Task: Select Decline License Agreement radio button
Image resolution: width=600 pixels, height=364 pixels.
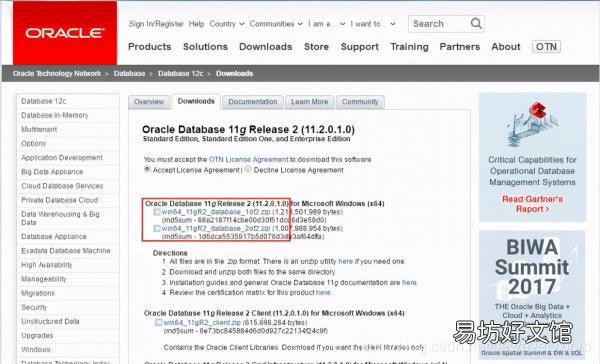Action: 248,169
